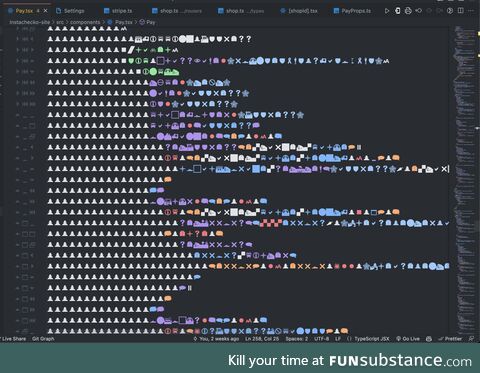
Task: Change indentation via Spaces: 2
Action: [297, 339]
